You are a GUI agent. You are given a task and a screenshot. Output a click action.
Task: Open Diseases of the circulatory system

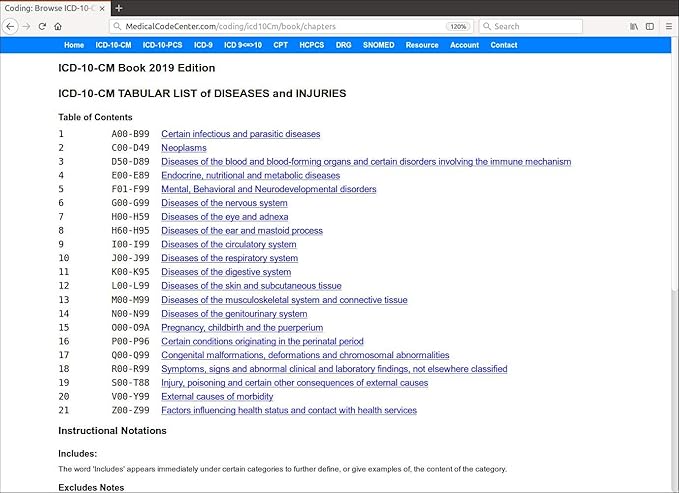229,244
